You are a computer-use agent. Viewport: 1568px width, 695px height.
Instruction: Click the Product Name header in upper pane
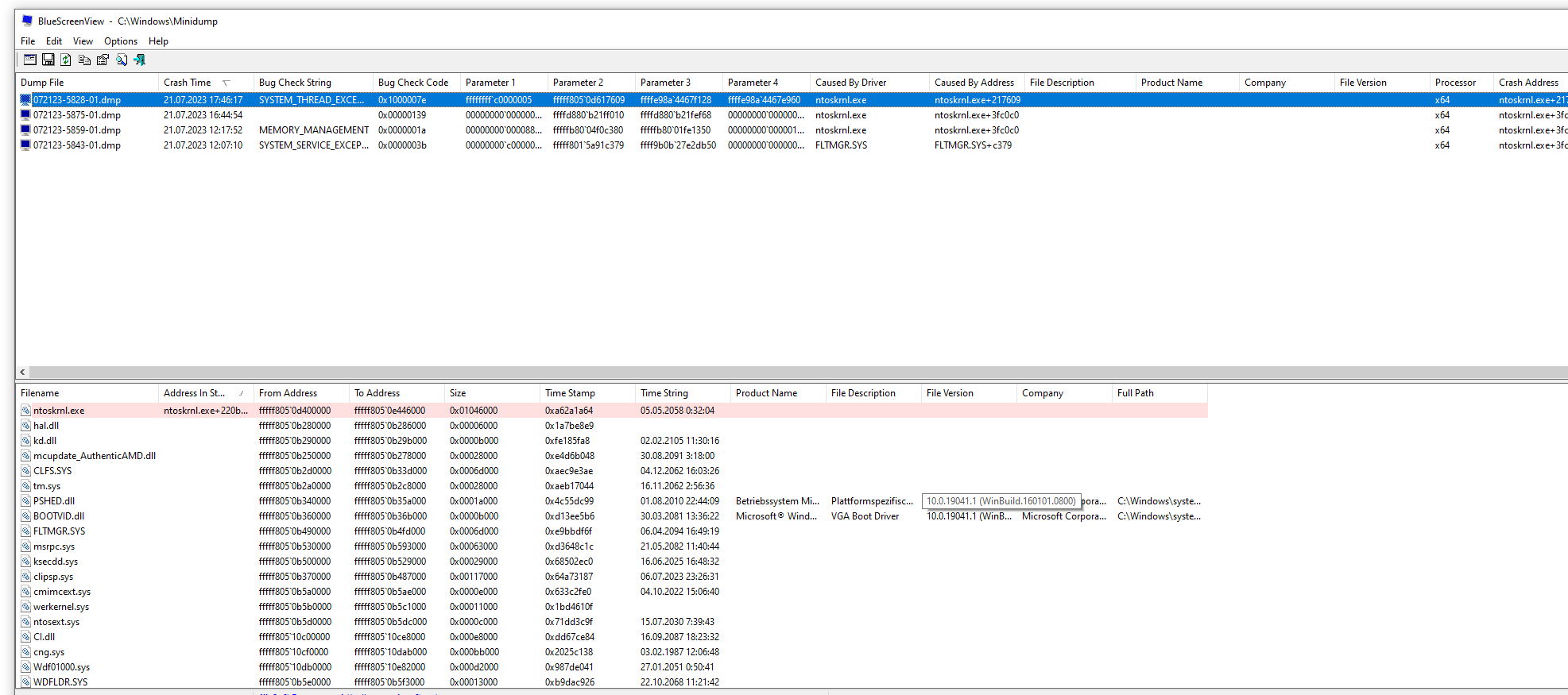tap(1188, 83)
